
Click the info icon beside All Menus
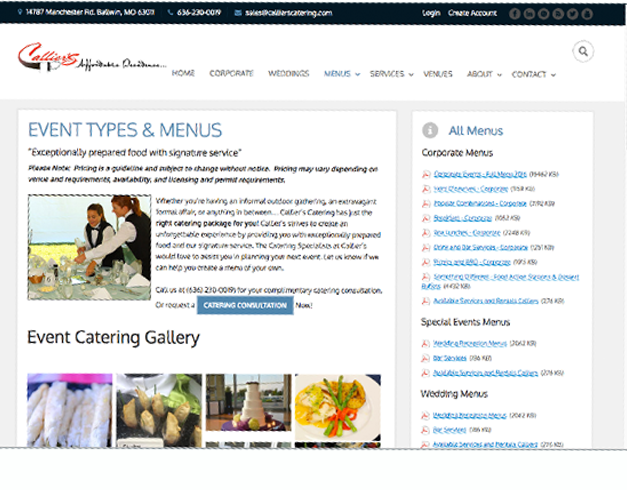coord(430,130)
